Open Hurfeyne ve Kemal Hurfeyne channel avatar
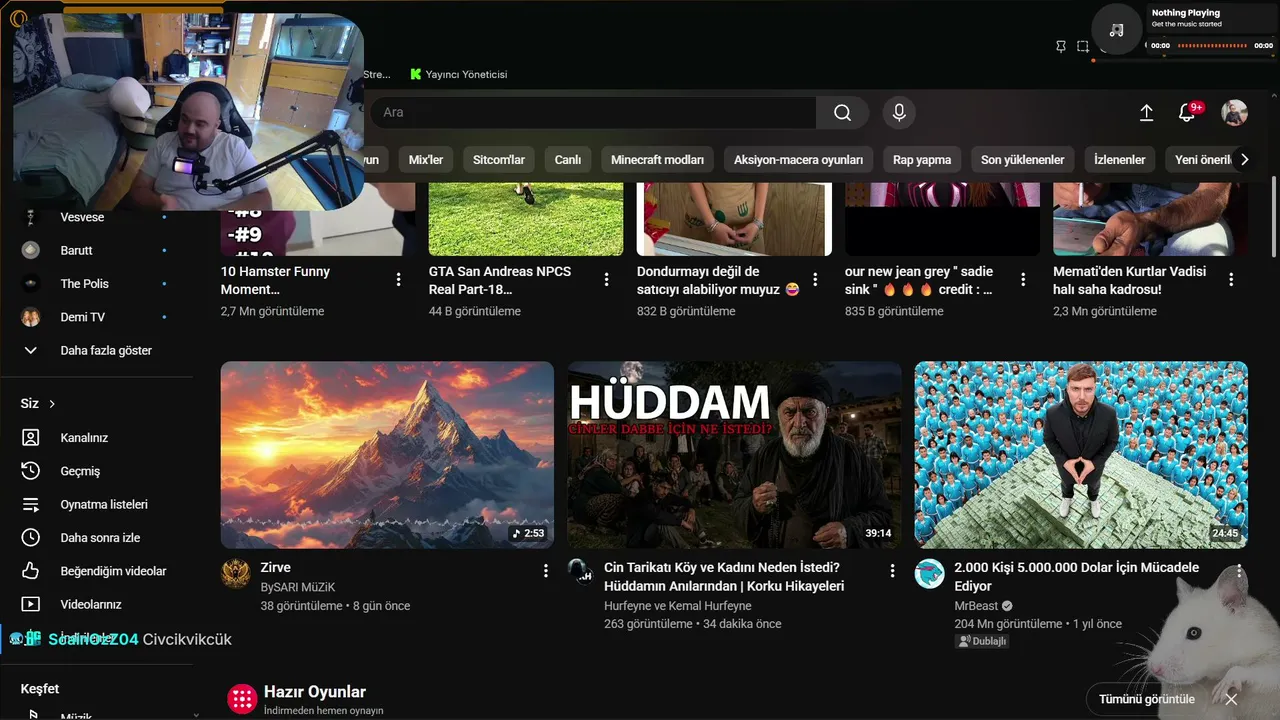This screenshot has height=720, width=1280. (x=582, y=573)
